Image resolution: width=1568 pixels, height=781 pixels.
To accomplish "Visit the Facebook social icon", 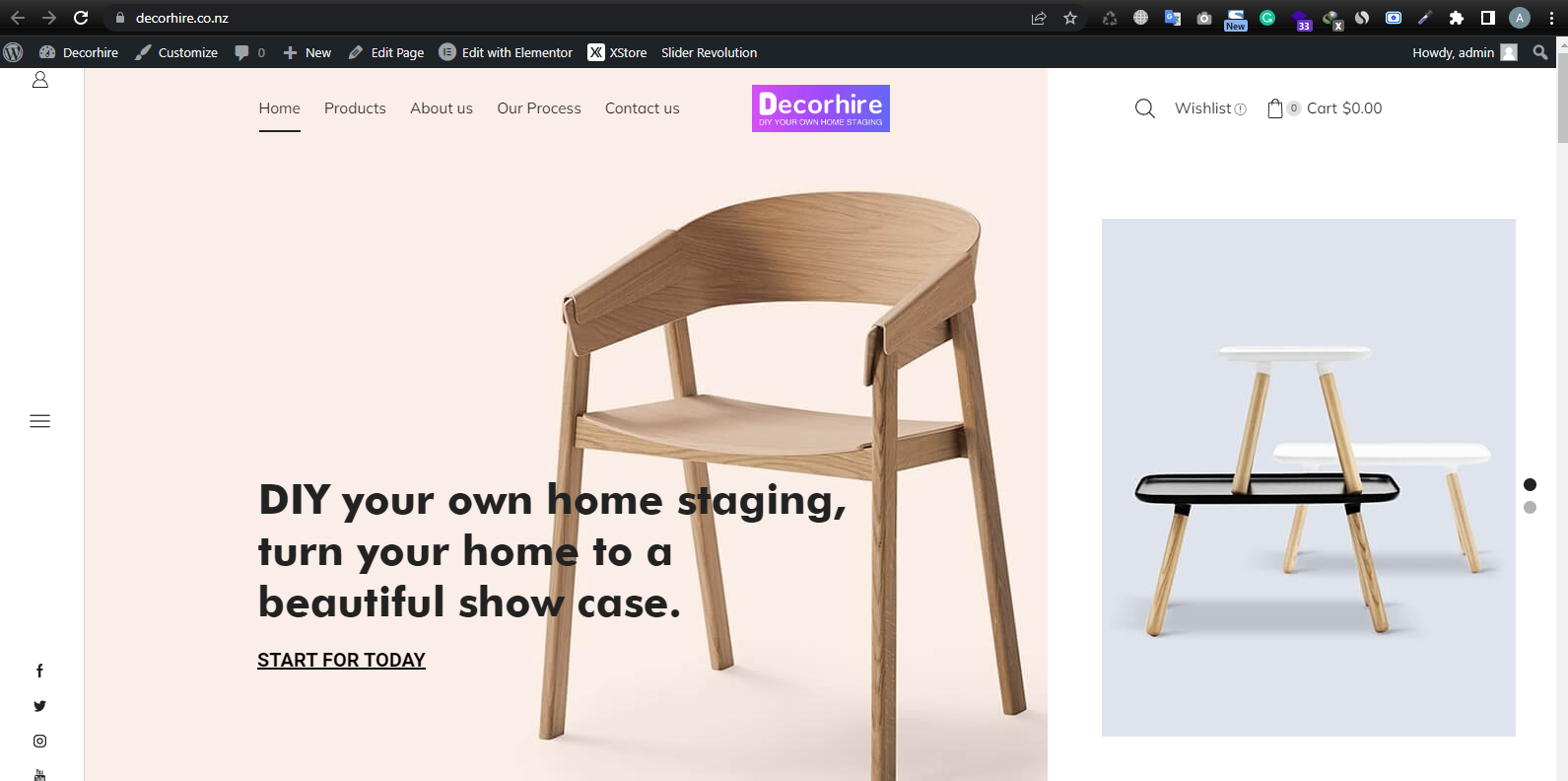I will pos(39,671).
